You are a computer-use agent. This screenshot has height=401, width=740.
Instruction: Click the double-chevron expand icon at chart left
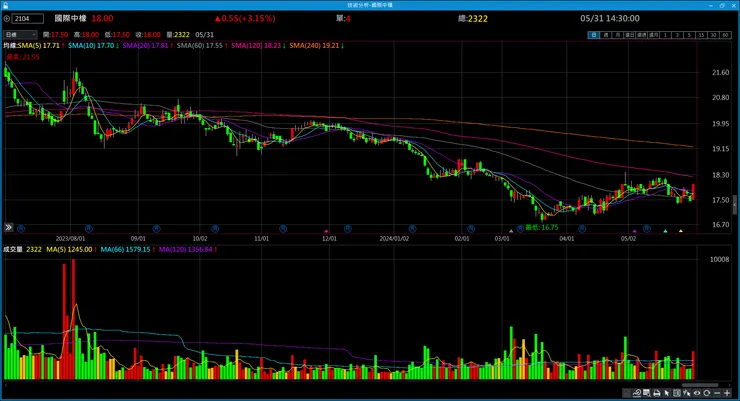pos(8,227)
